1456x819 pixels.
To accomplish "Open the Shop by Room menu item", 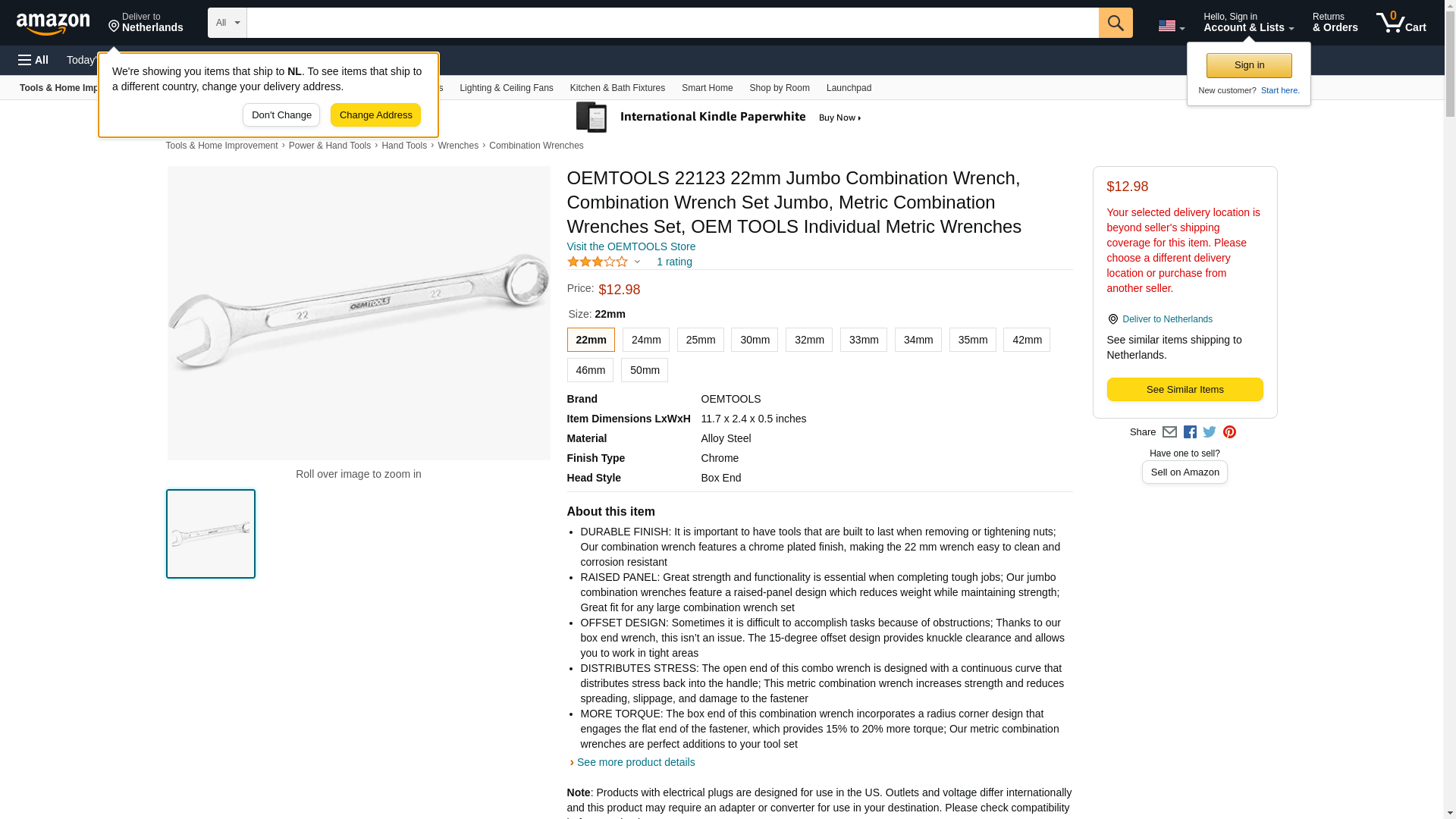I will [780, 88].
